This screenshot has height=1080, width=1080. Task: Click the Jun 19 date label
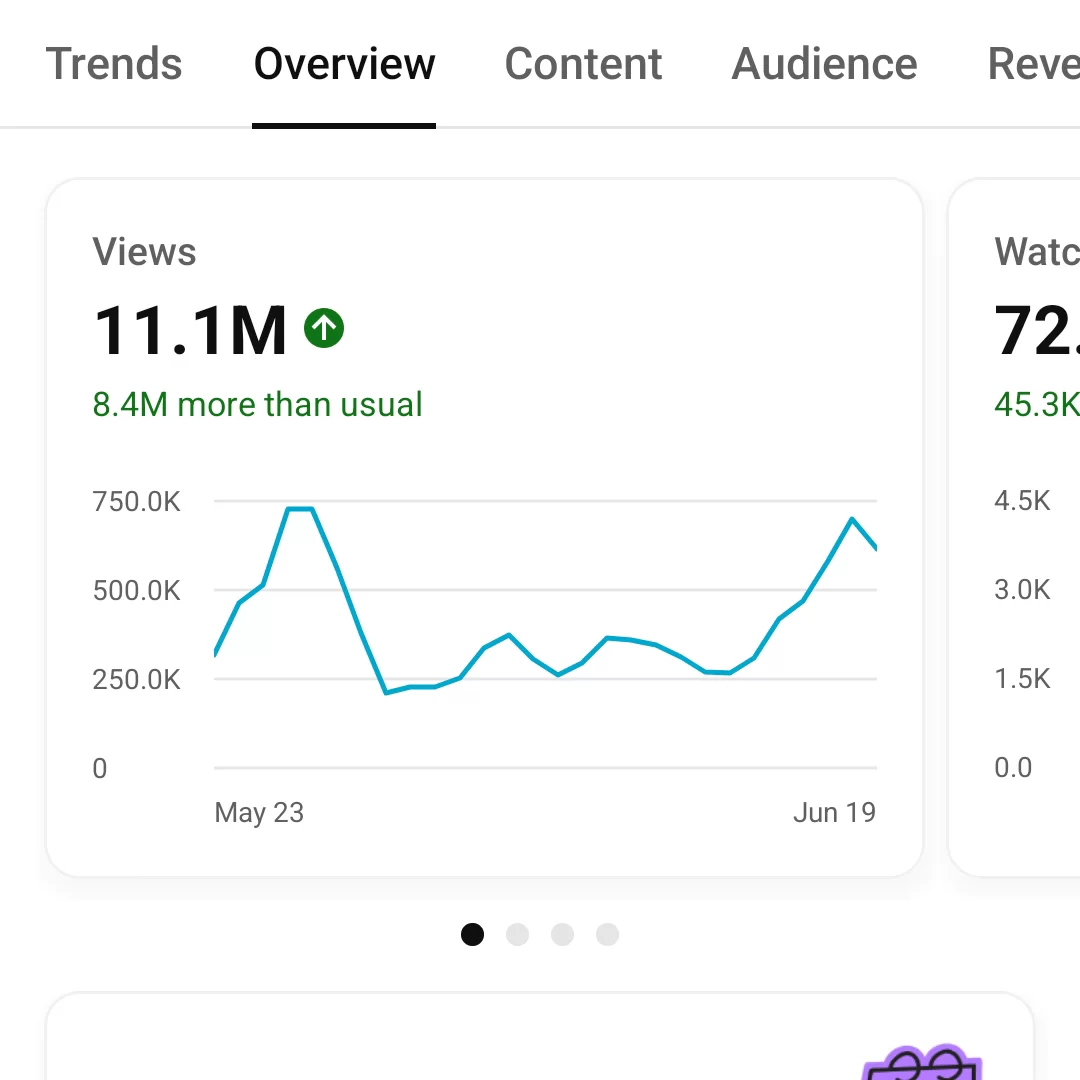(x=834, y=813)
